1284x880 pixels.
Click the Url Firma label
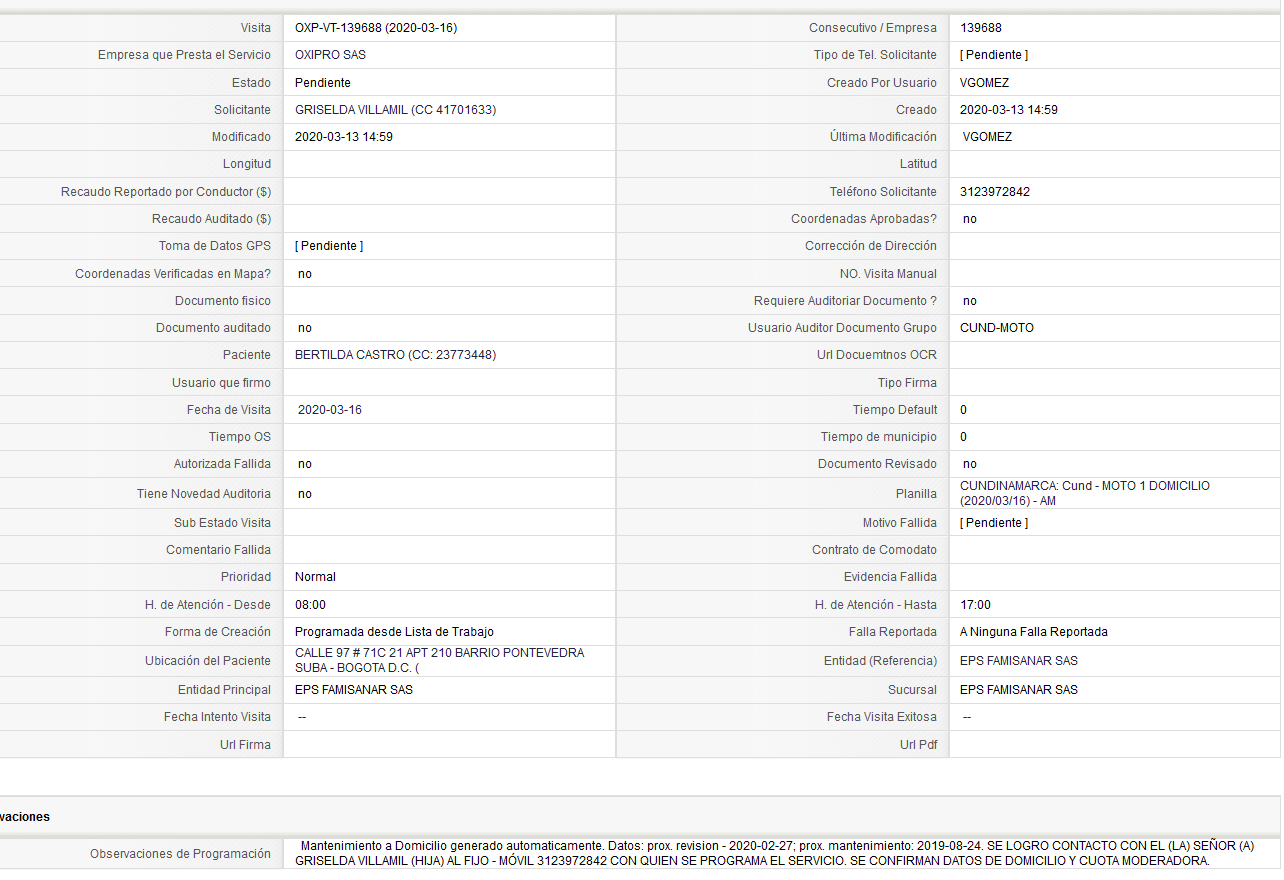pyautogui.click(x=245, y=745)
